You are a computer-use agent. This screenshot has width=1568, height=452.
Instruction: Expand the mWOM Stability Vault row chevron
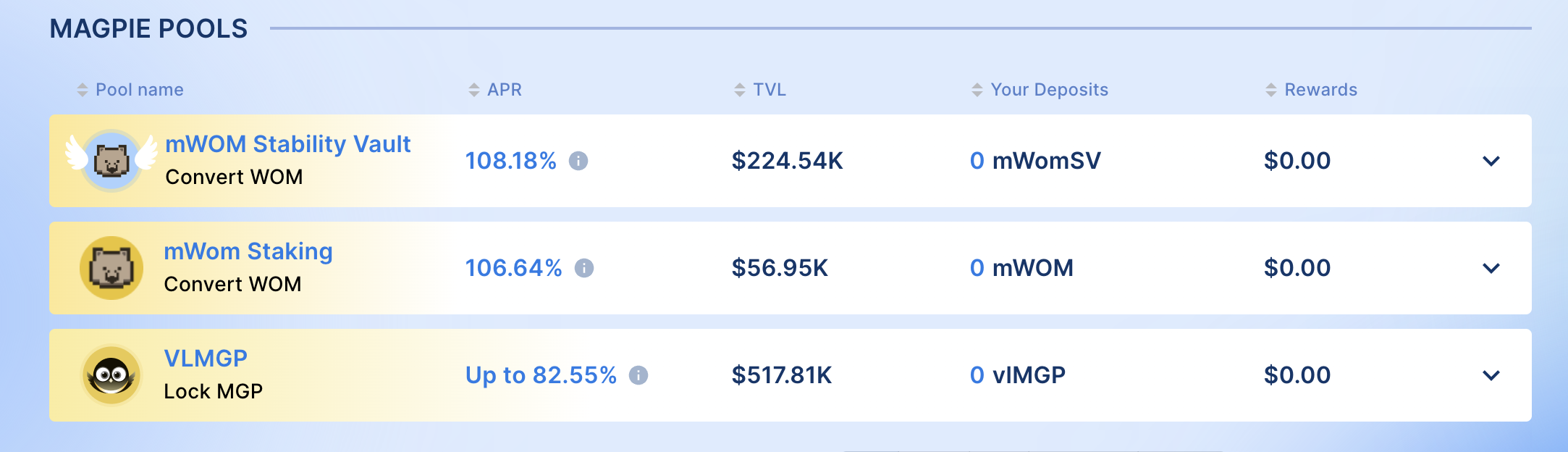click(x=1491, y=161)
